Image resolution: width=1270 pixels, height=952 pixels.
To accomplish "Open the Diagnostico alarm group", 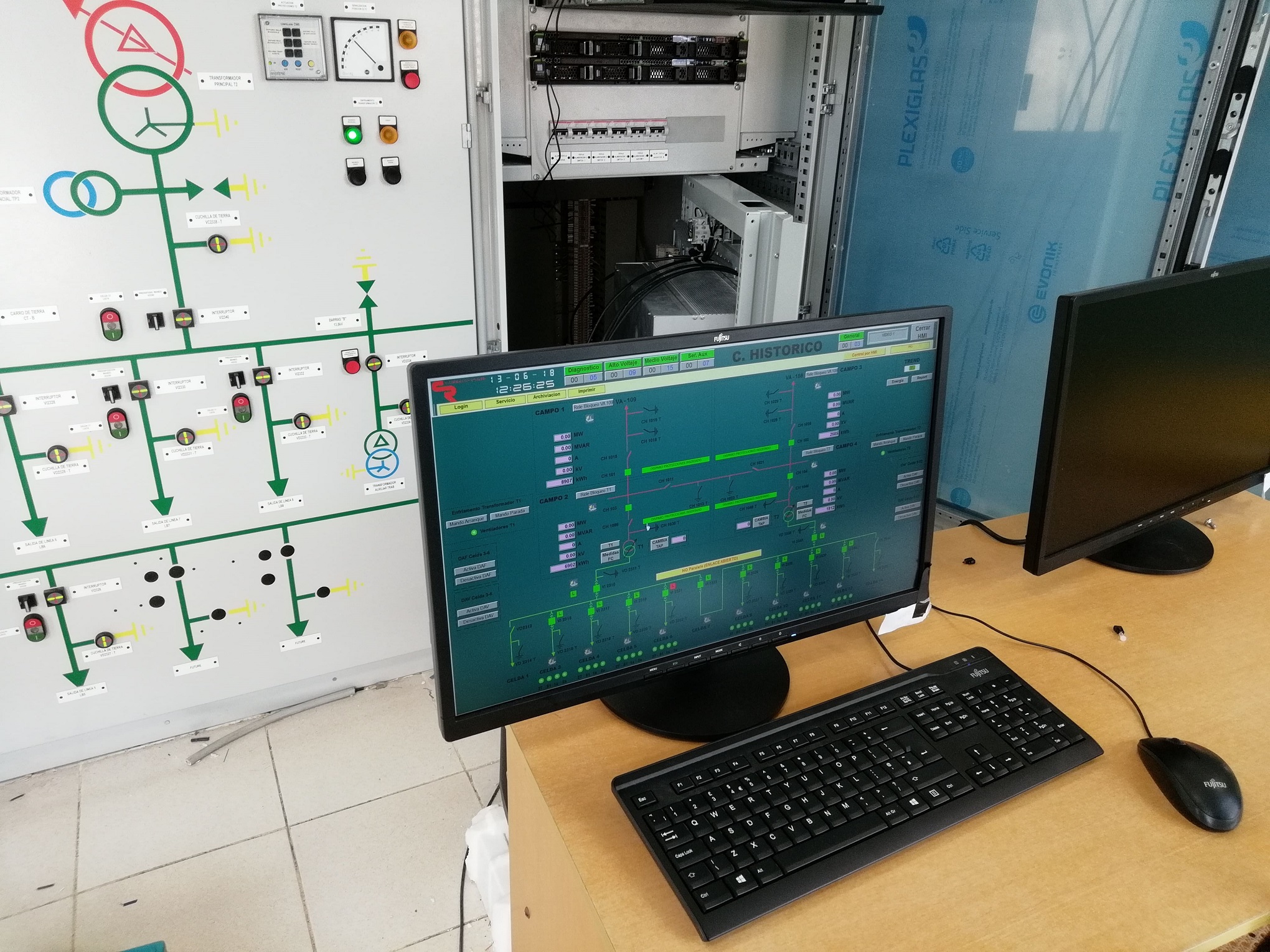I will 583,369.
